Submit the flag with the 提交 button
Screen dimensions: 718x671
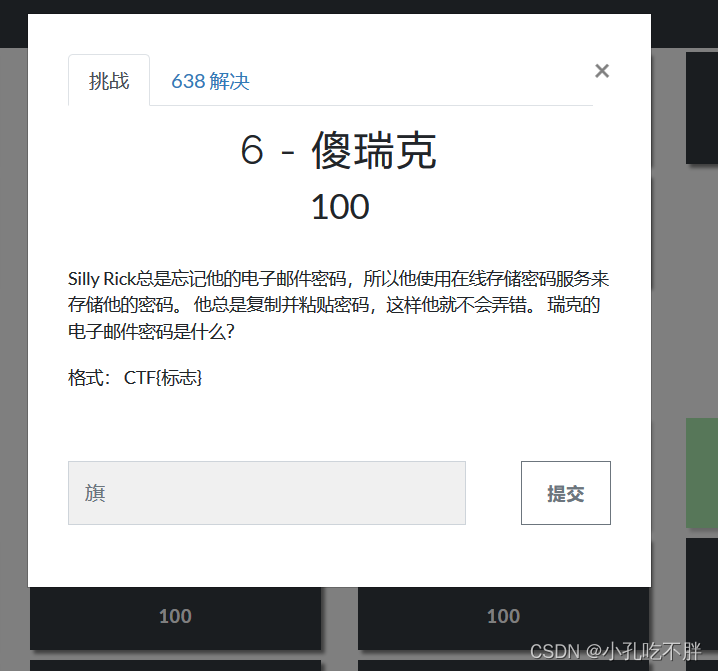click(x=566, y=493)
